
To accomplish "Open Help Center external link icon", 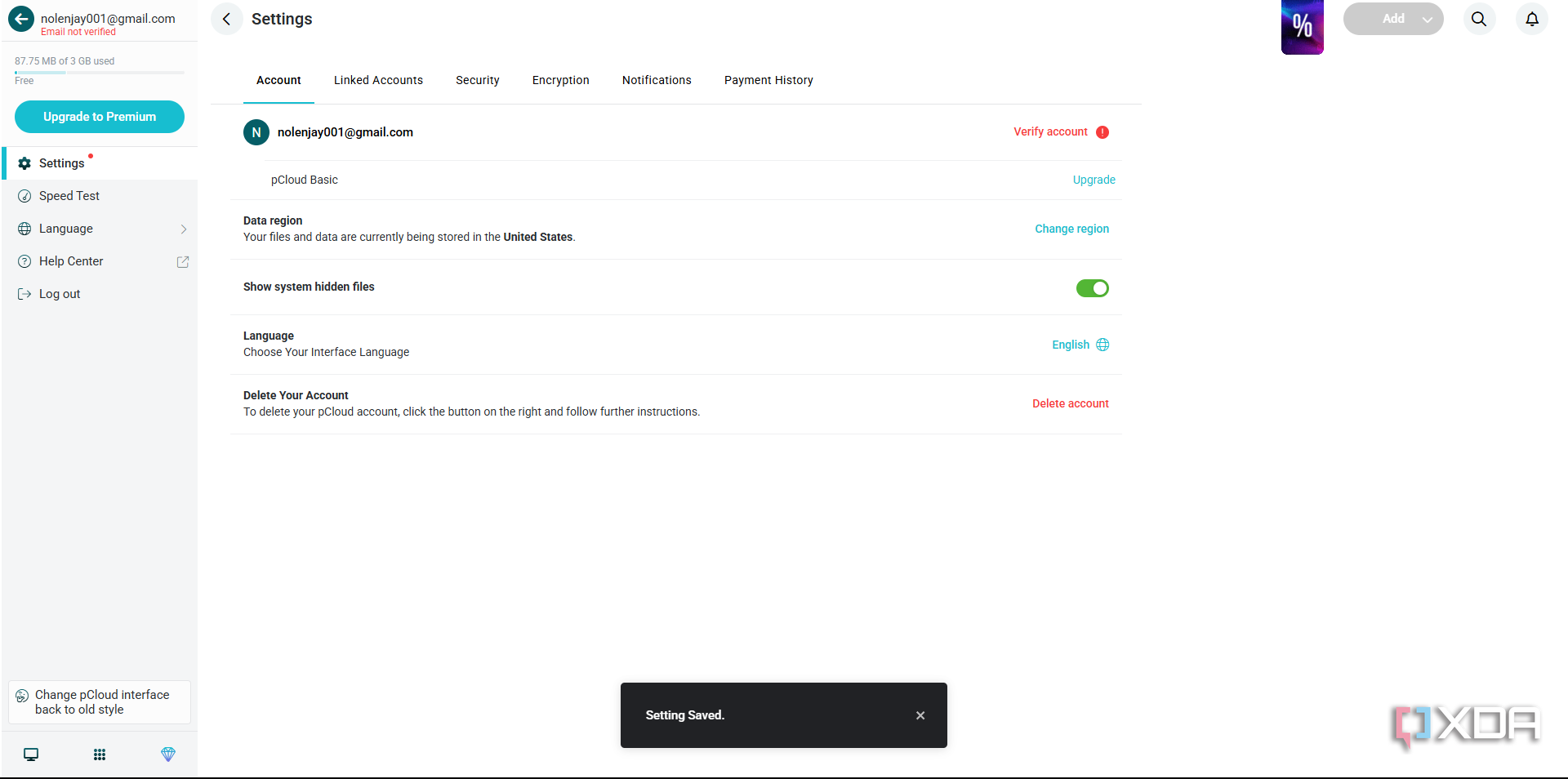I will [x=183, y=261].
